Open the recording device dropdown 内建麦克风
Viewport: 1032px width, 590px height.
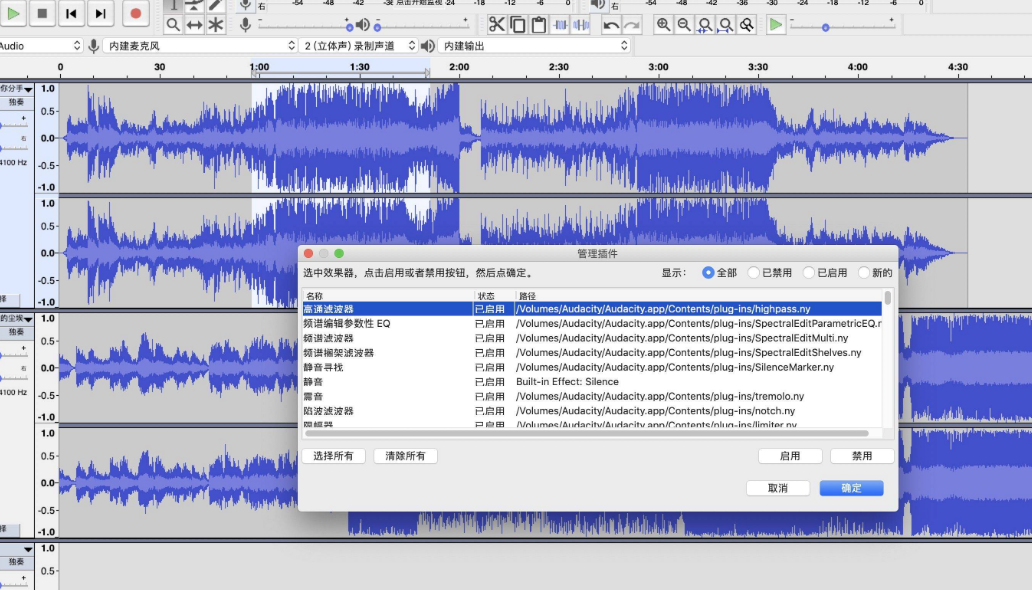tap(200, 45)
